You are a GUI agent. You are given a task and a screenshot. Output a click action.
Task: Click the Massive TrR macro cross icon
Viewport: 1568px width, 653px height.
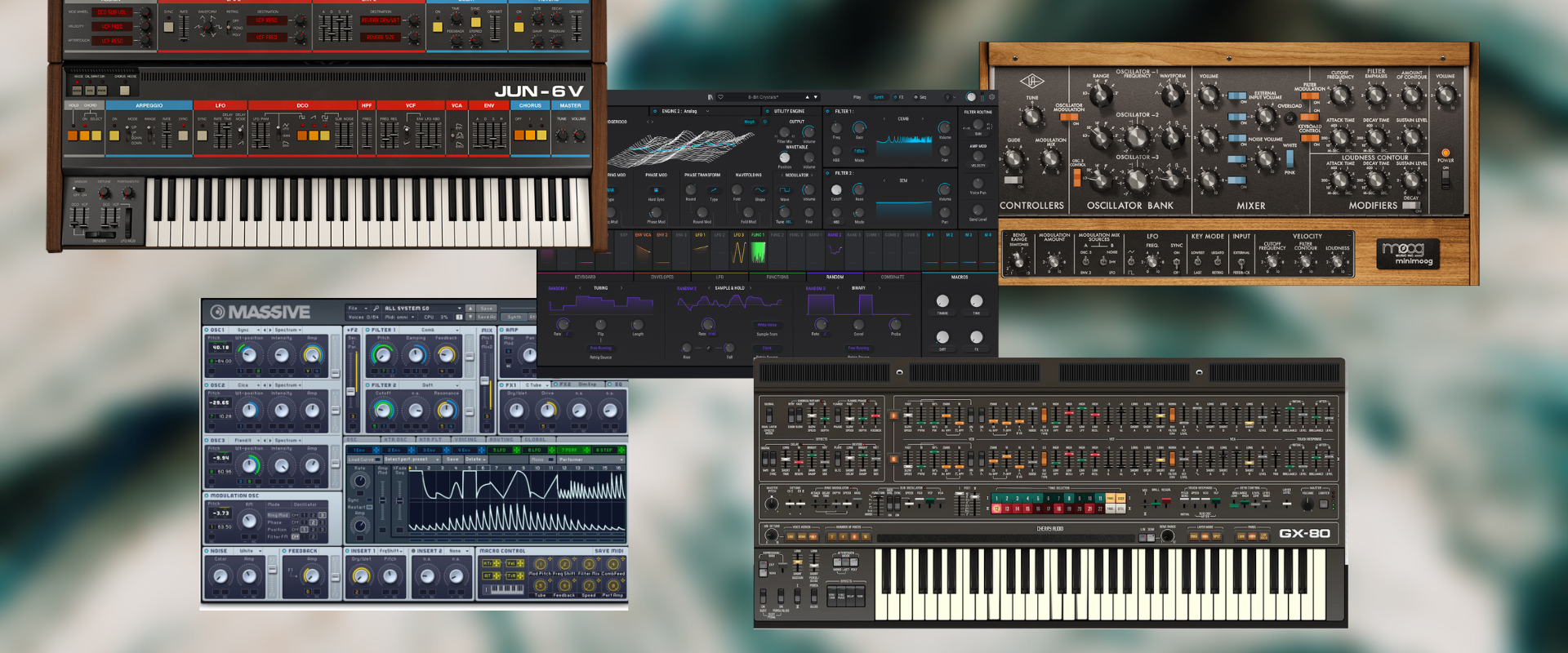pos(520,575)
